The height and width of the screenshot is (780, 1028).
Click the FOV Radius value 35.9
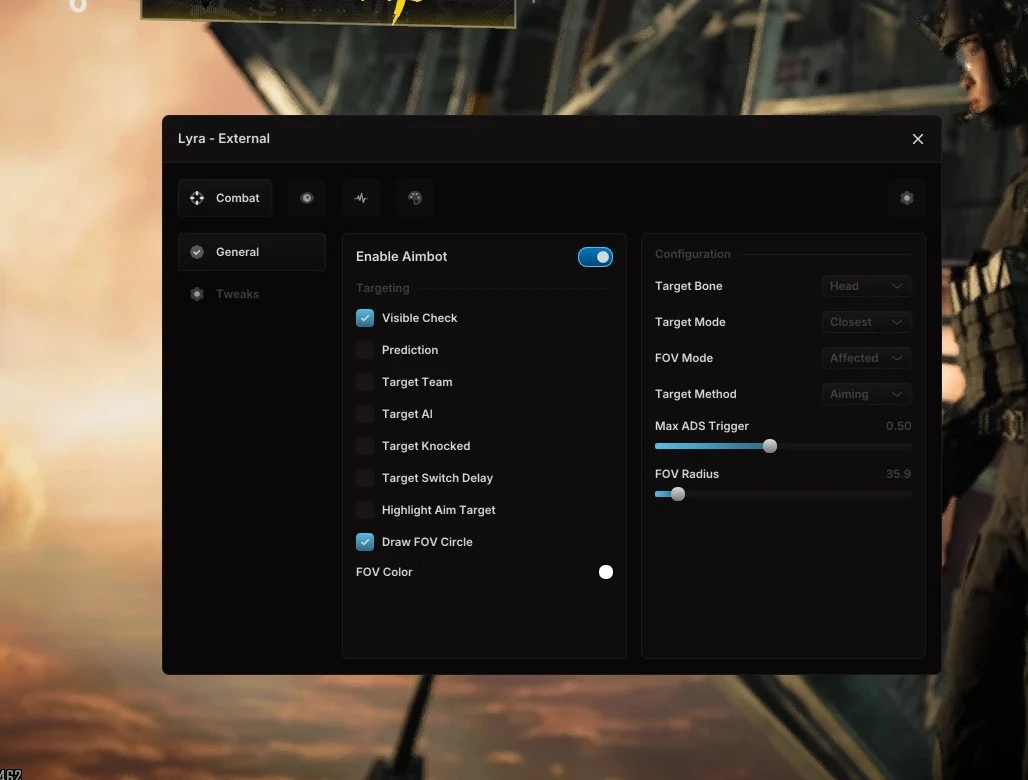click(x=898, y=474)
